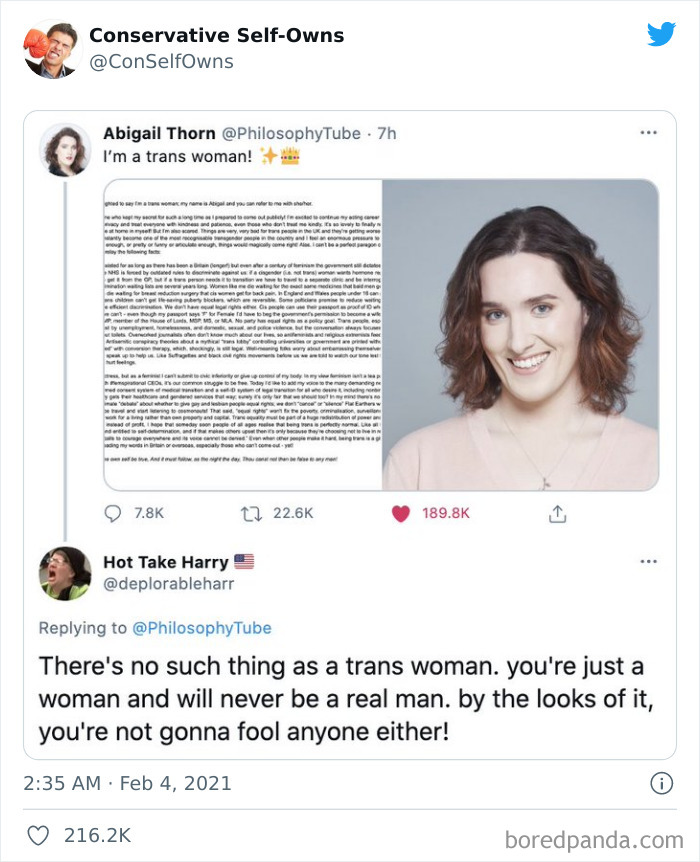
Task: Open the three-dot menu on Abigail's tweet
Action: (649, 131)
